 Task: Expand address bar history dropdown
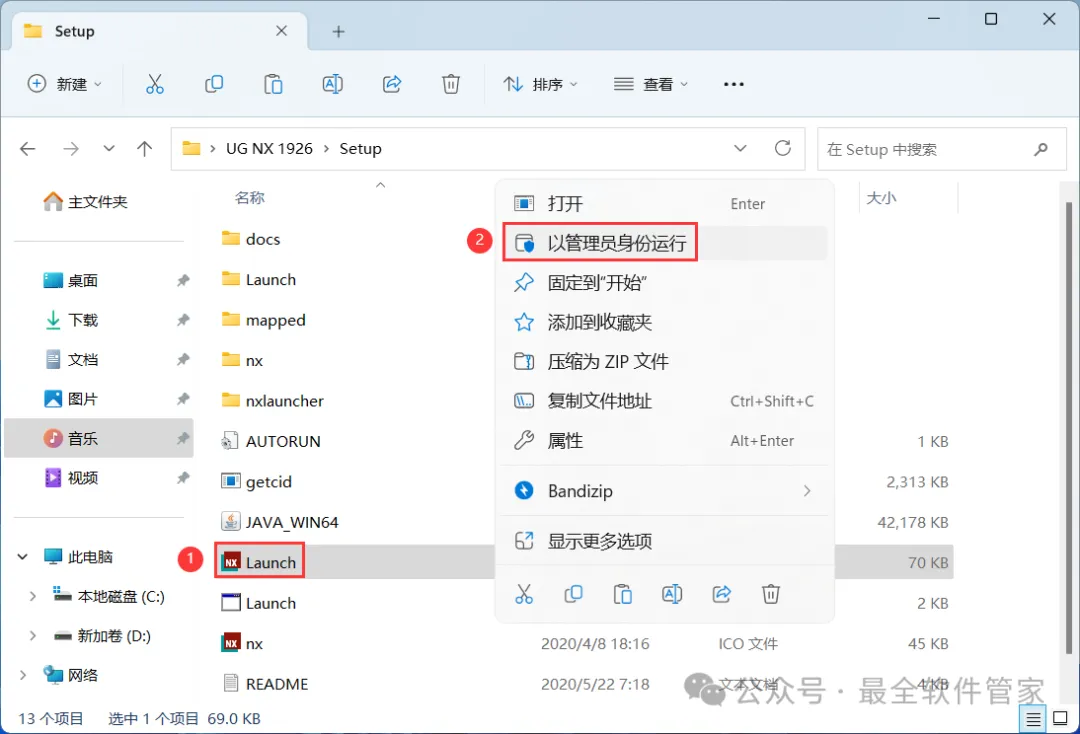(740, 148)
